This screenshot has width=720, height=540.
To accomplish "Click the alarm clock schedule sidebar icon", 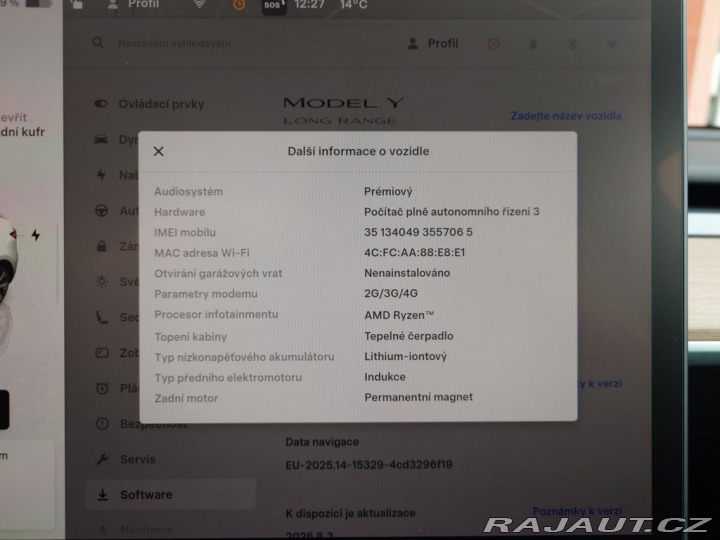I will (x=102, y=388).
